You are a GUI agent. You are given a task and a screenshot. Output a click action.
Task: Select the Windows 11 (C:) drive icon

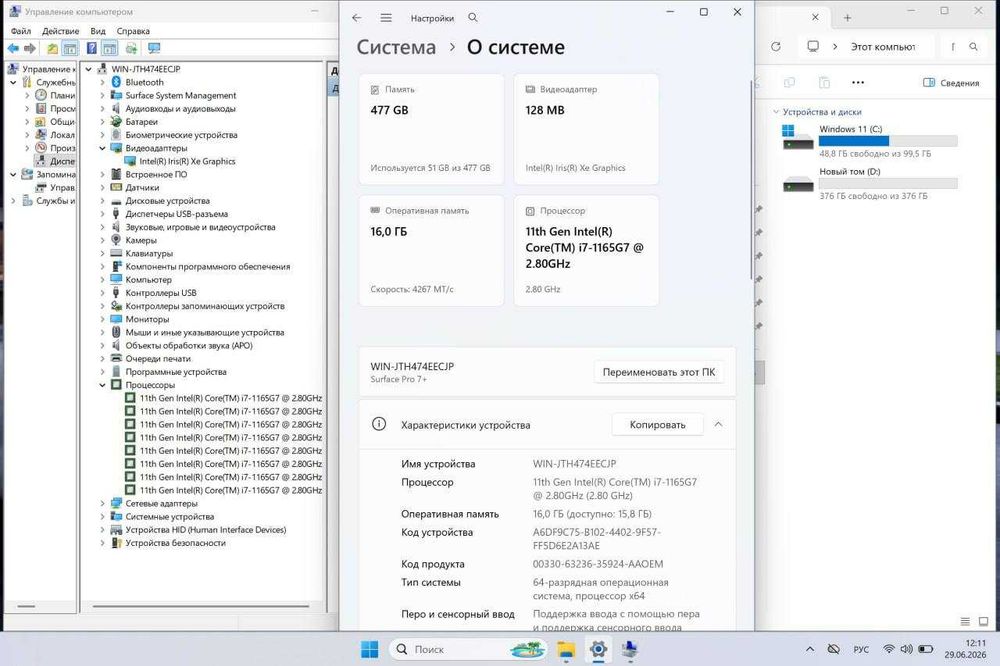click(797, 138)
